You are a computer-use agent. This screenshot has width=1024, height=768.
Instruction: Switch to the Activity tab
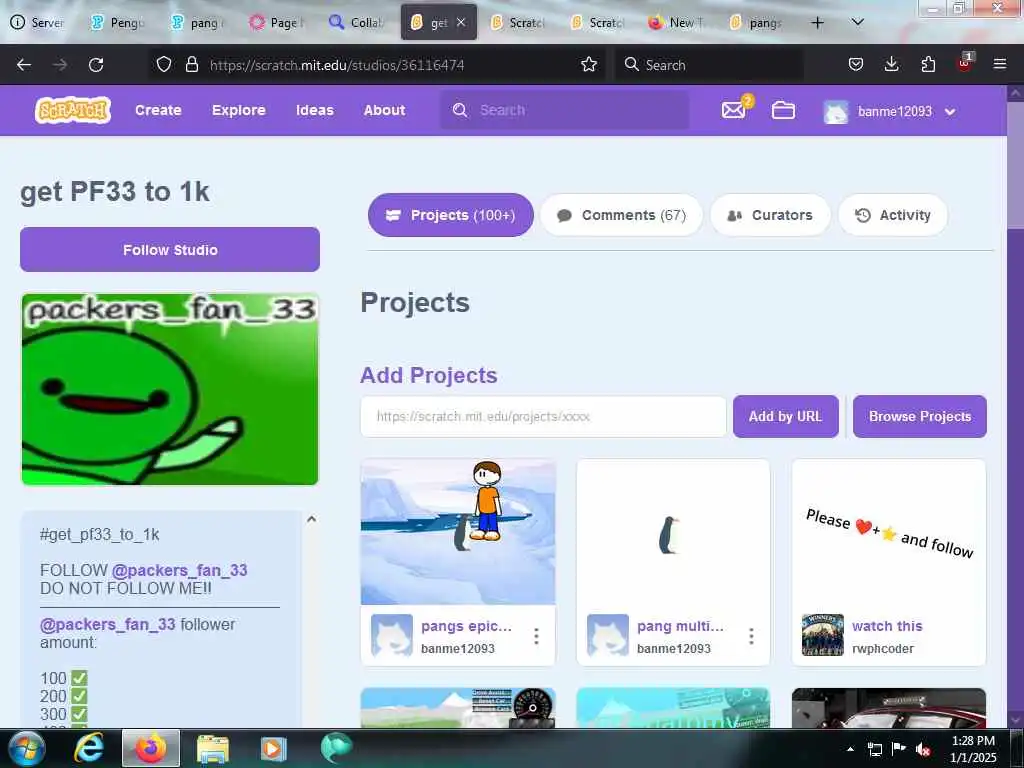pos(893,215)
